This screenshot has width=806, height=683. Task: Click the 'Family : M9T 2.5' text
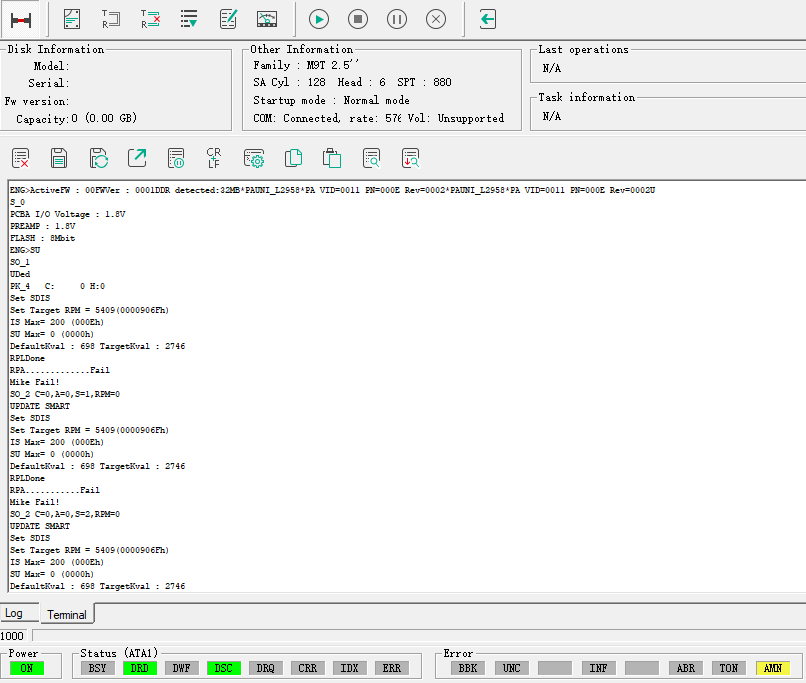(x=306, y=65)
